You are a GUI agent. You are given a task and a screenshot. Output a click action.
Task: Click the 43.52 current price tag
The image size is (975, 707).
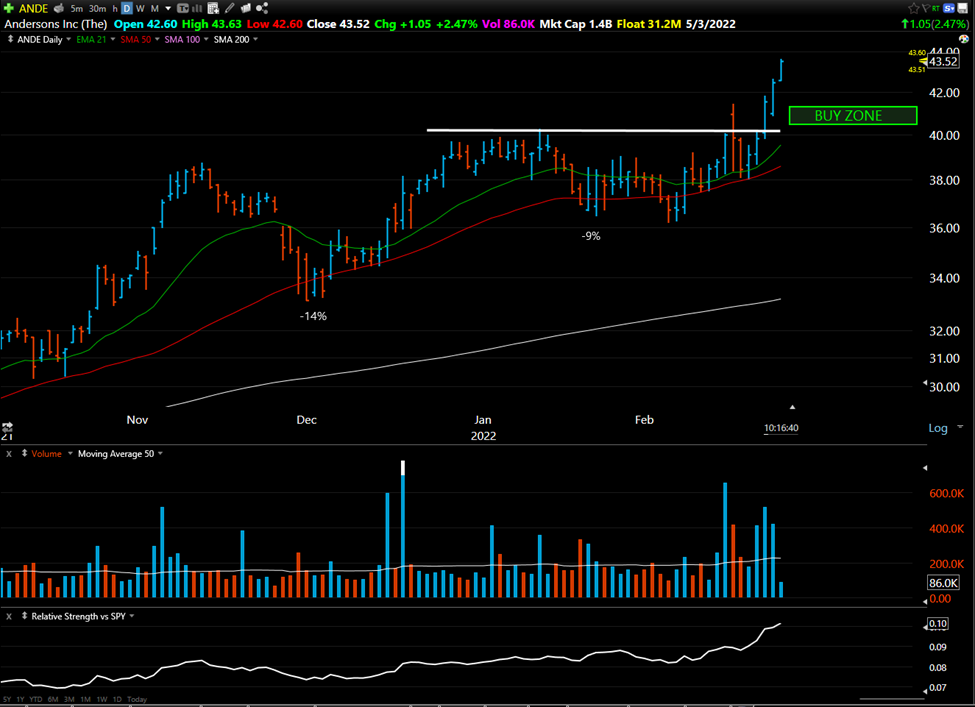pos(943,61)
